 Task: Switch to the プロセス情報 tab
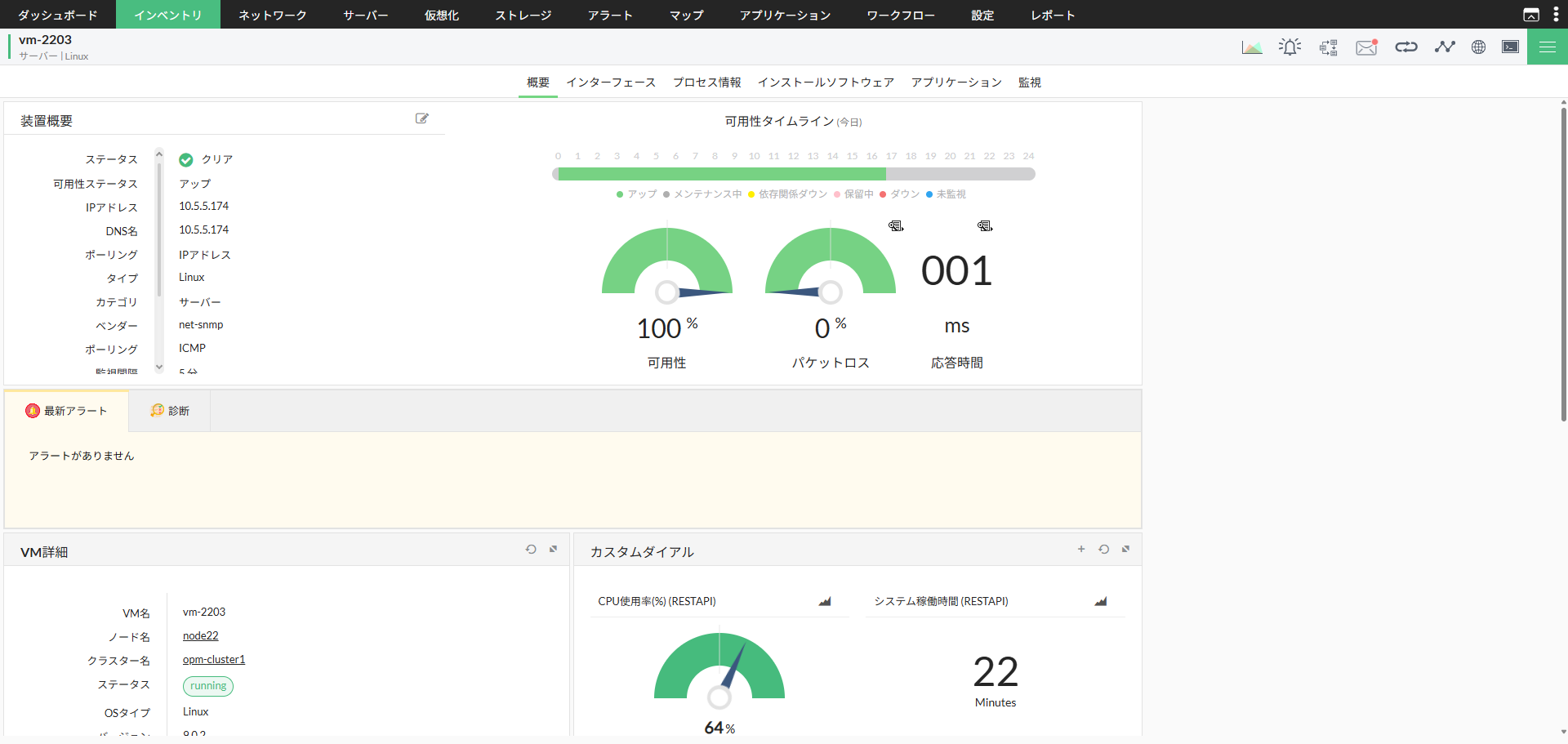(707, 82)
